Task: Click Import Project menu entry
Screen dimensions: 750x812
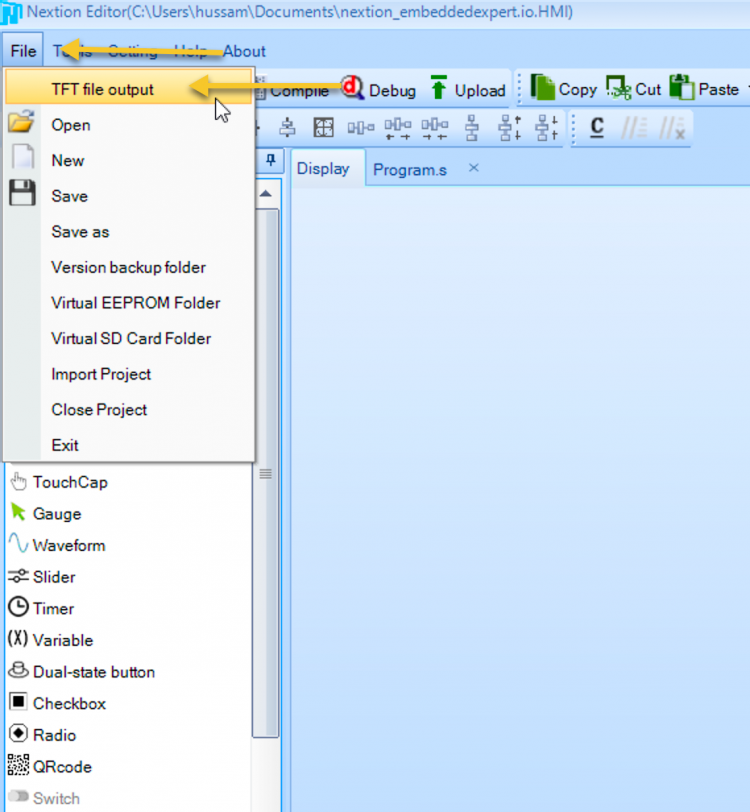Action: tap(101, 374)
